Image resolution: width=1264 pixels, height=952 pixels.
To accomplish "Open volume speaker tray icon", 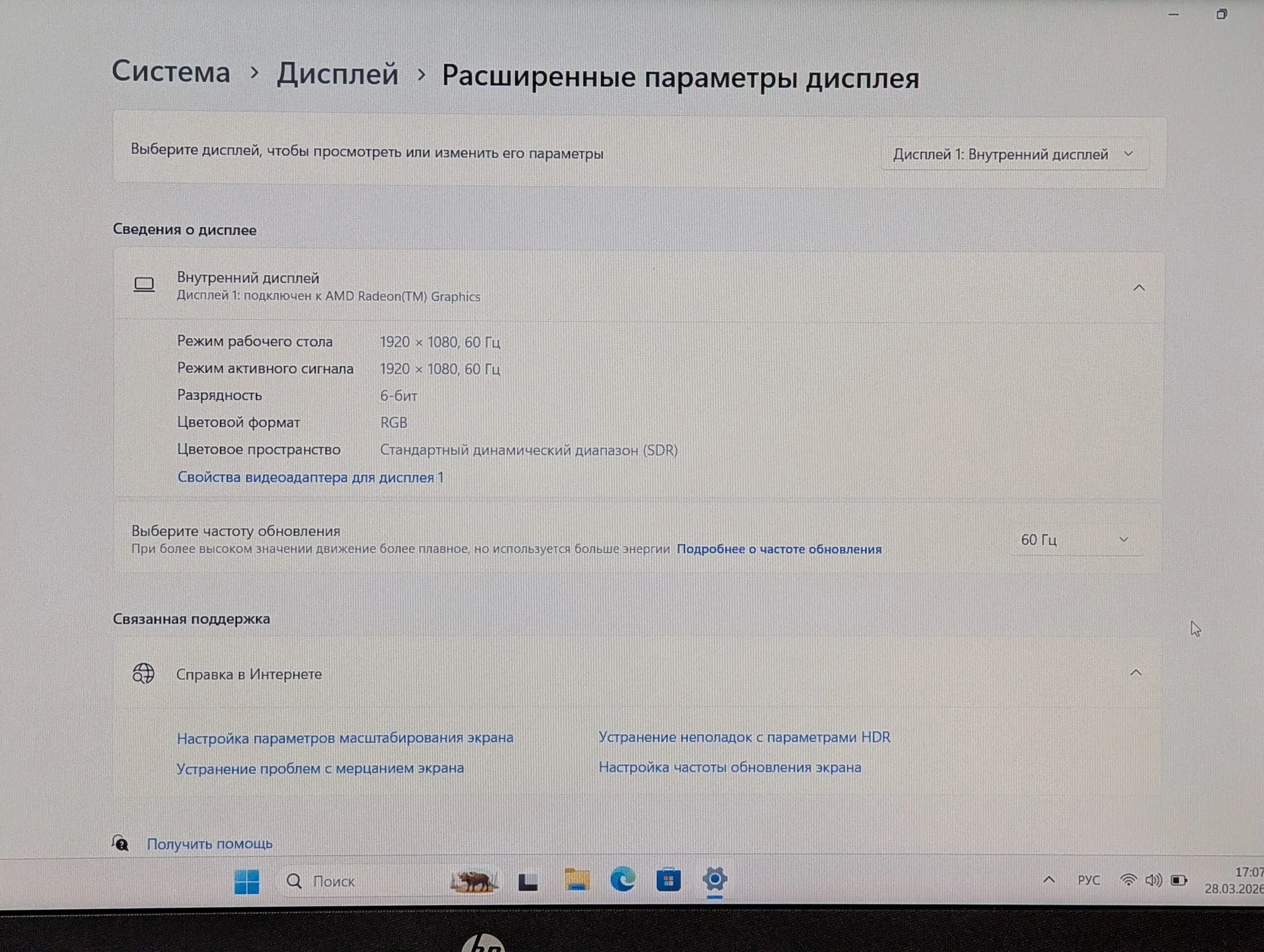I will pyautogui.click(x=1153, y=880).
